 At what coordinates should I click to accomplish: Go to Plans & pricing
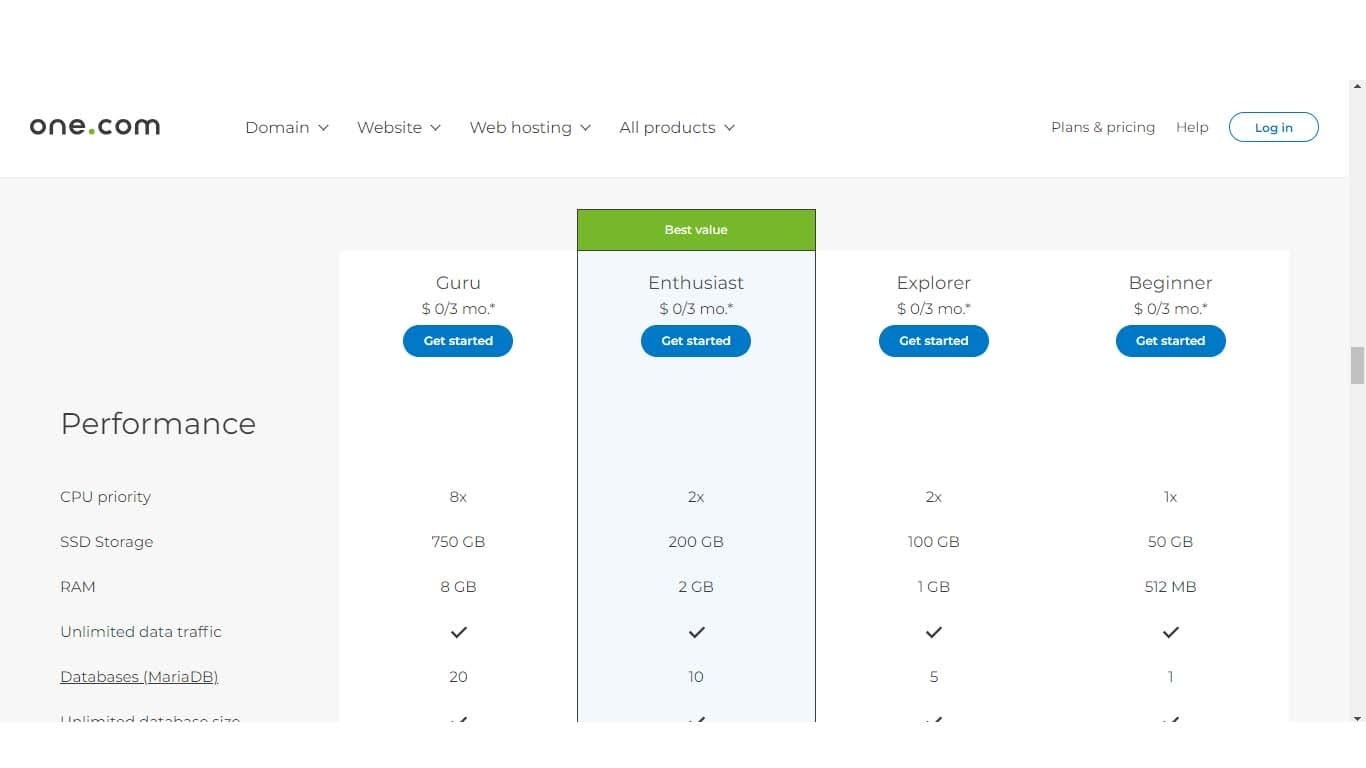1103,127
